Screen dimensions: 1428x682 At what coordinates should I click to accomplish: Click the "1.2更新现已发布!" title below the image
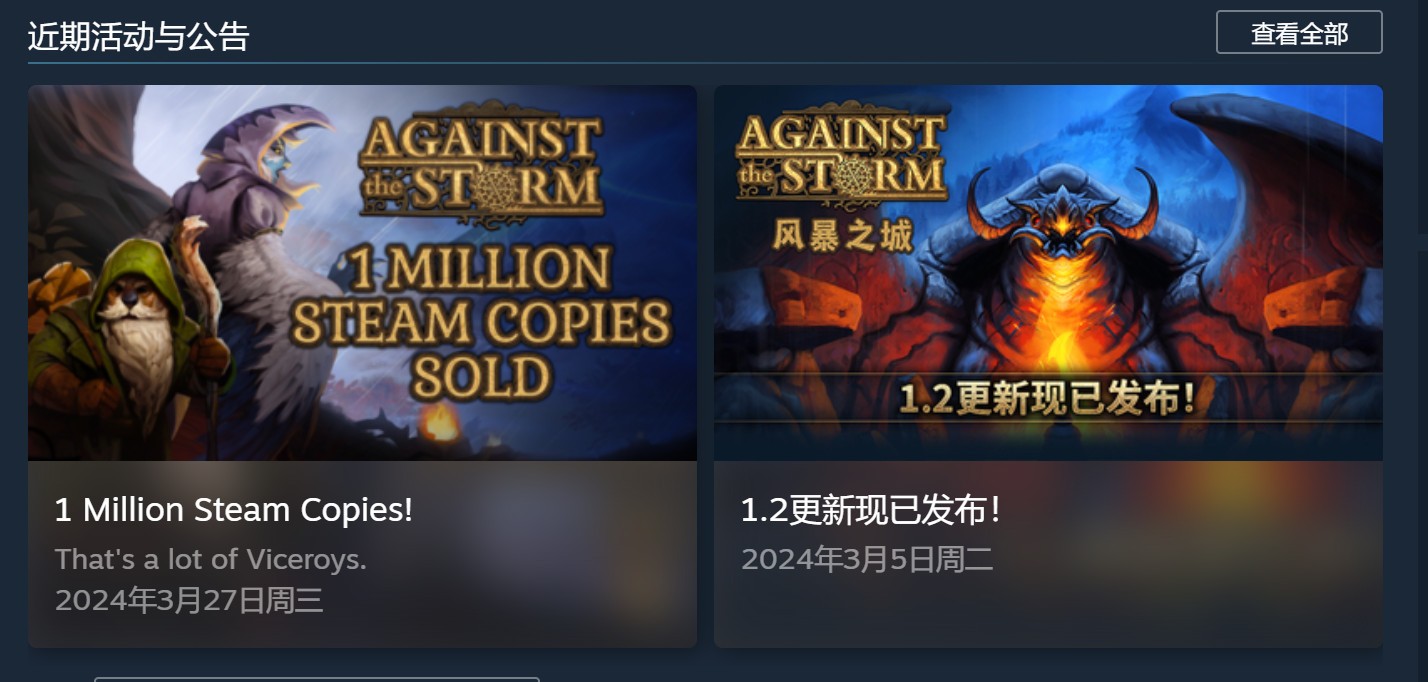(x=870, y=511)
